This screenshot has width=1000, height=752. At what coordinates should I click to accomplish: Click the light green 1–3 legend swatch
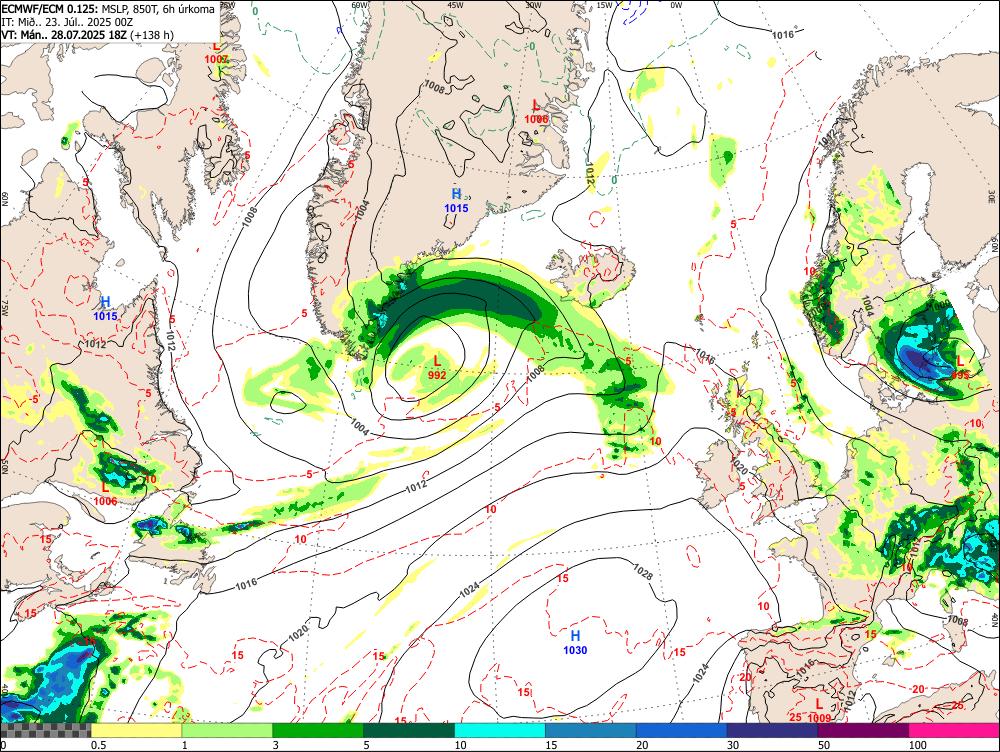(x=227, y=730)
